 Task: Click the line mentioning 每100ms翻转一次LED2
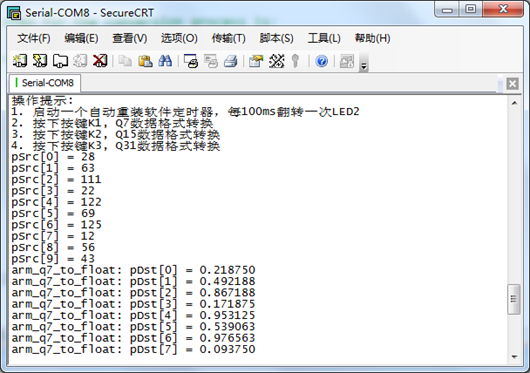[x=185, y=111]
